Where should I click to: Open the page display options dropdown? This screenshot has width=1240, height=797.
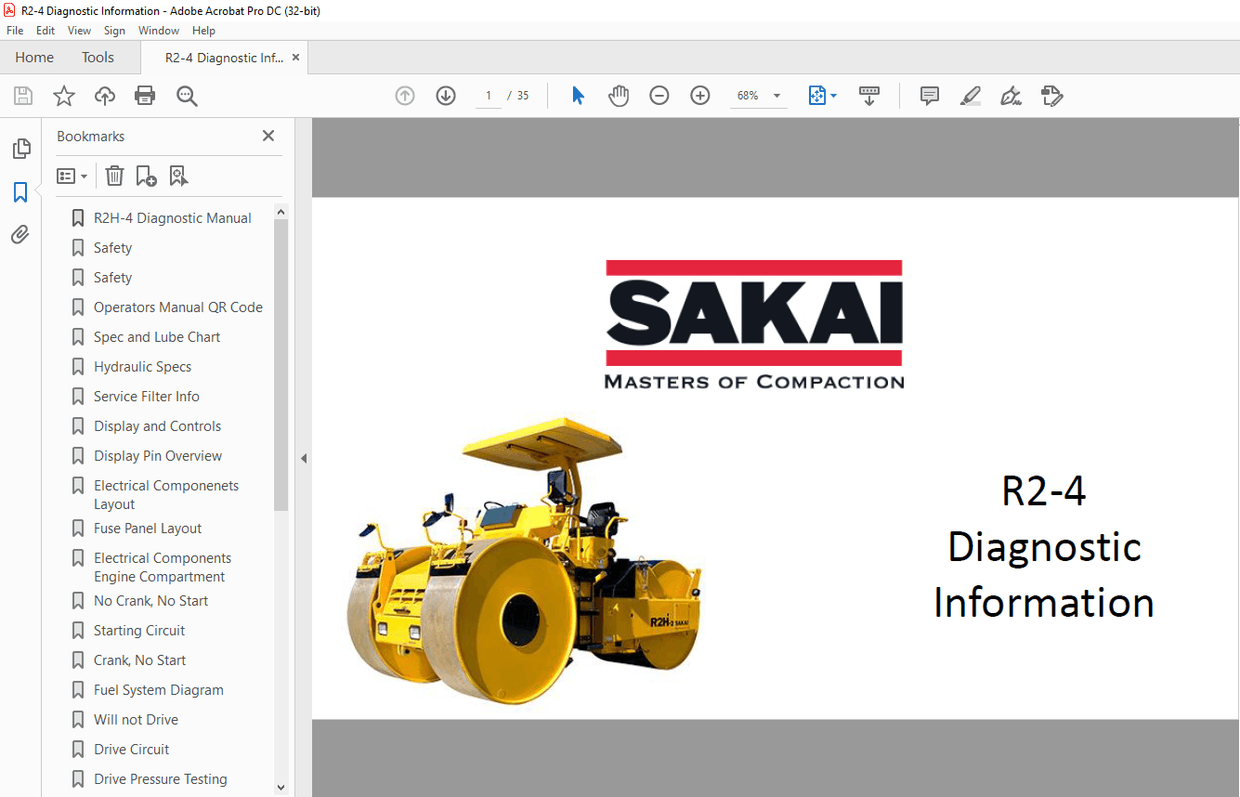coord(822,95)
